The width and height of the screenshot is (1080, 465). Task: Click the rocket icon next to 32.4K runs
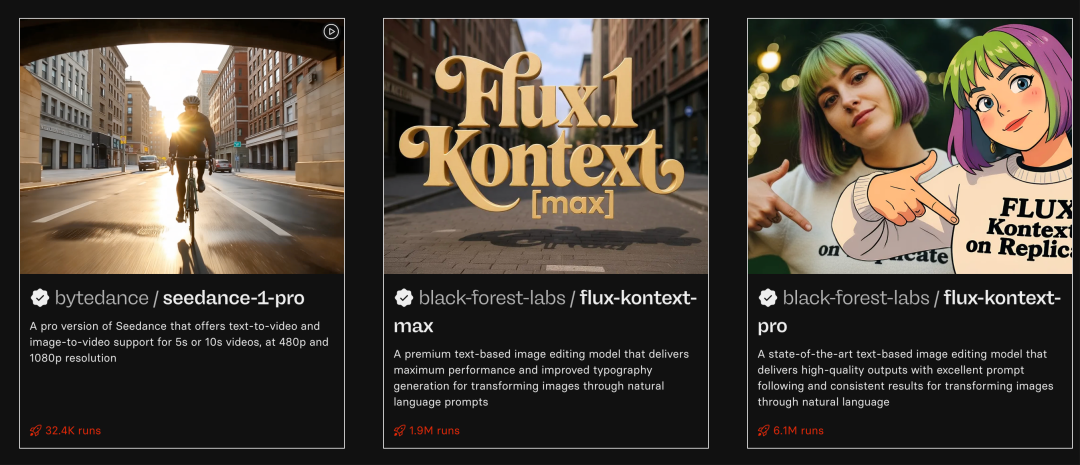click(x=35, y=431)
